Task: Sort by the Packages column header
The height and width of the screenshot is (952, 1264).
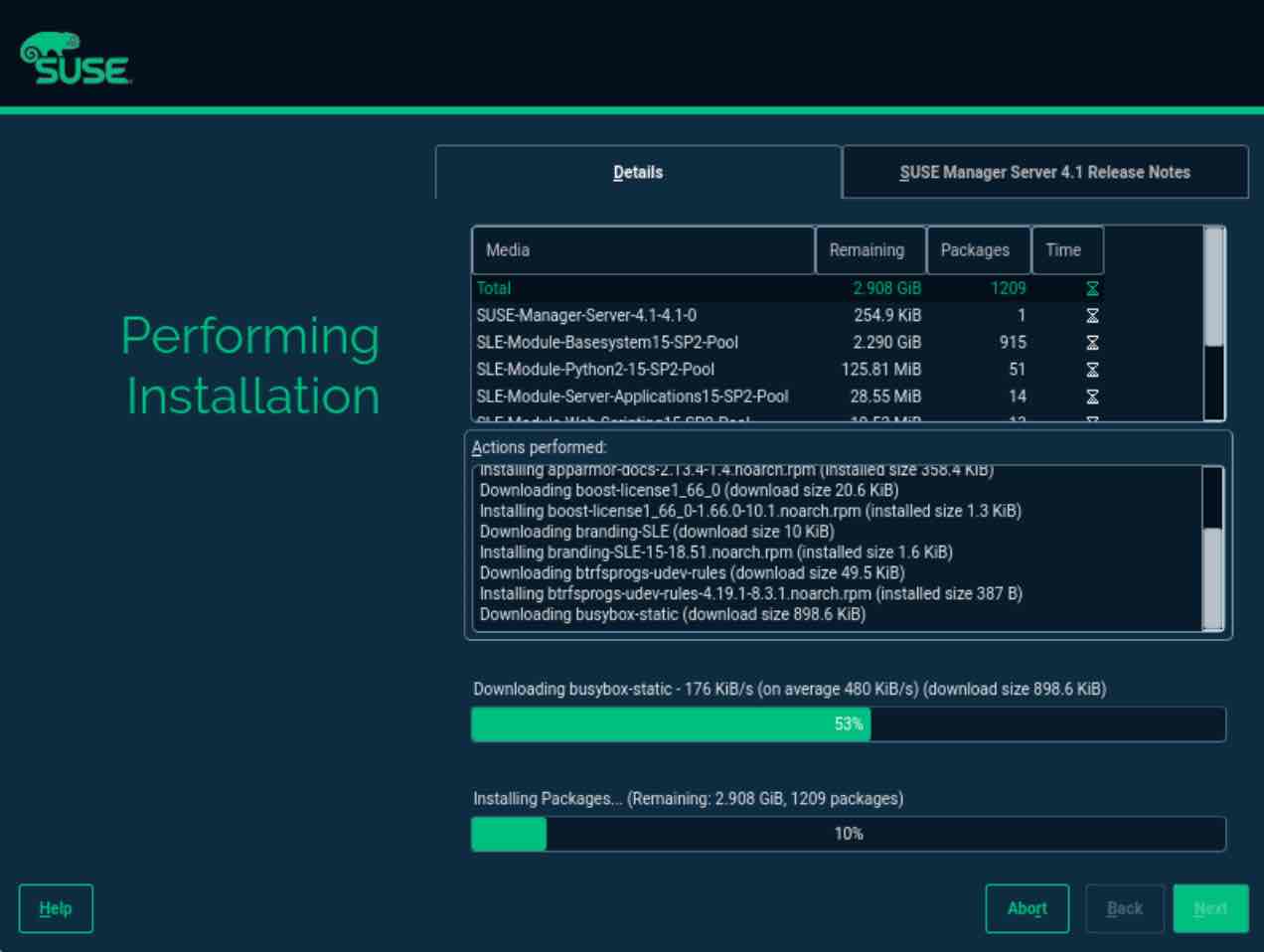Action: click(979, 250)
